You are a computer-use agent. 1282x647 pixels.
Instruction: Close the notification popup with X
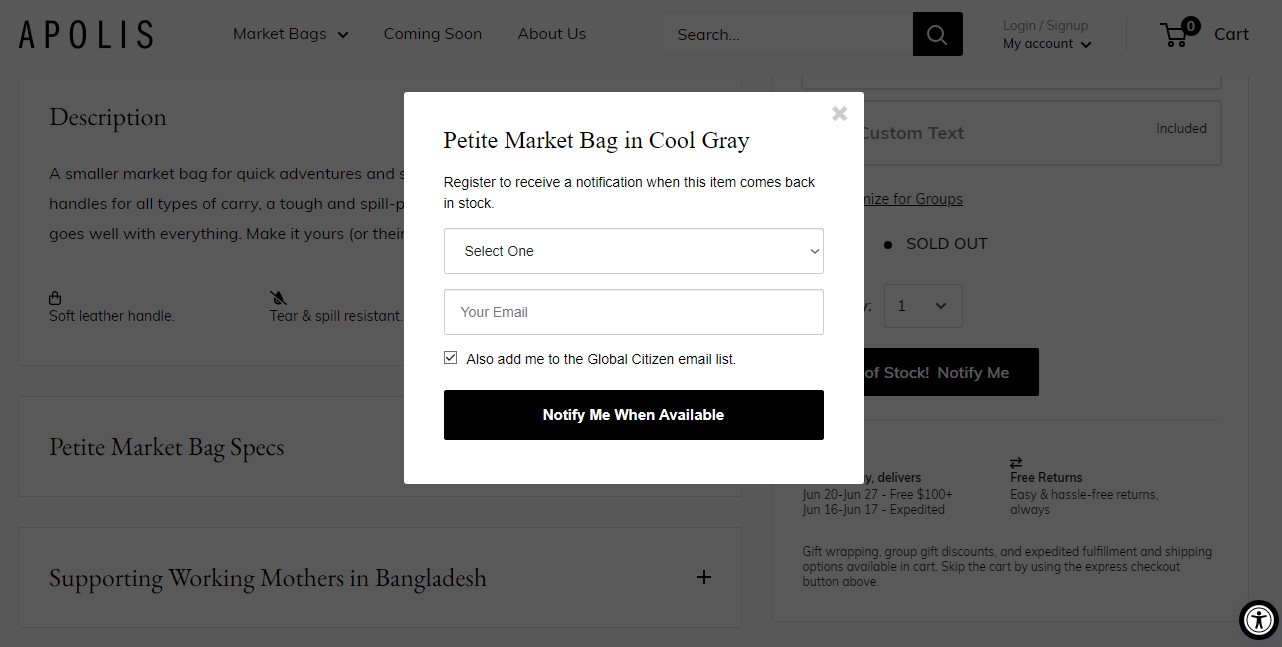click(839, 114)
